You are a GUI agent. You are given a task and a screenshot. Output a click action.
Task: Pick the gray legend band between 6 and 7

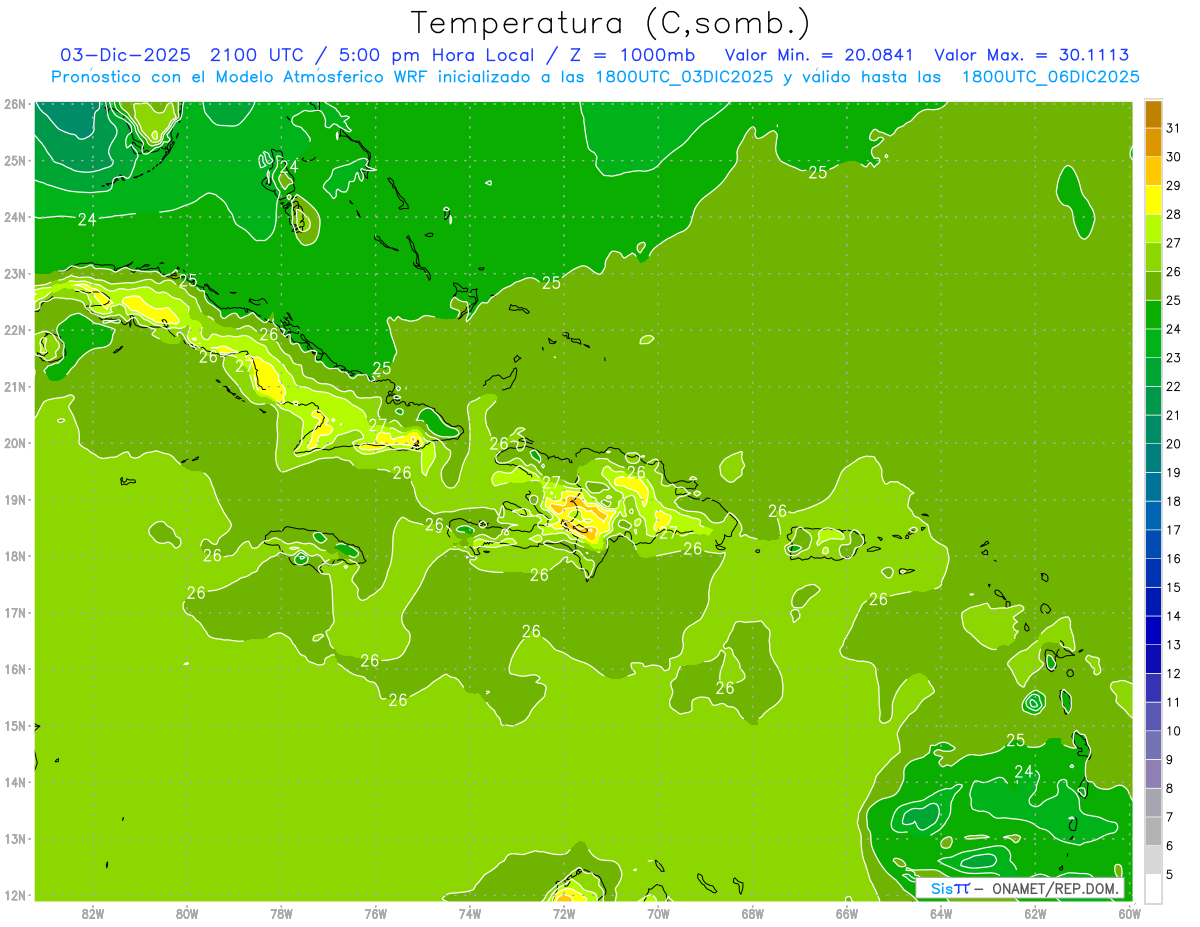click(x=1153, y=831)
